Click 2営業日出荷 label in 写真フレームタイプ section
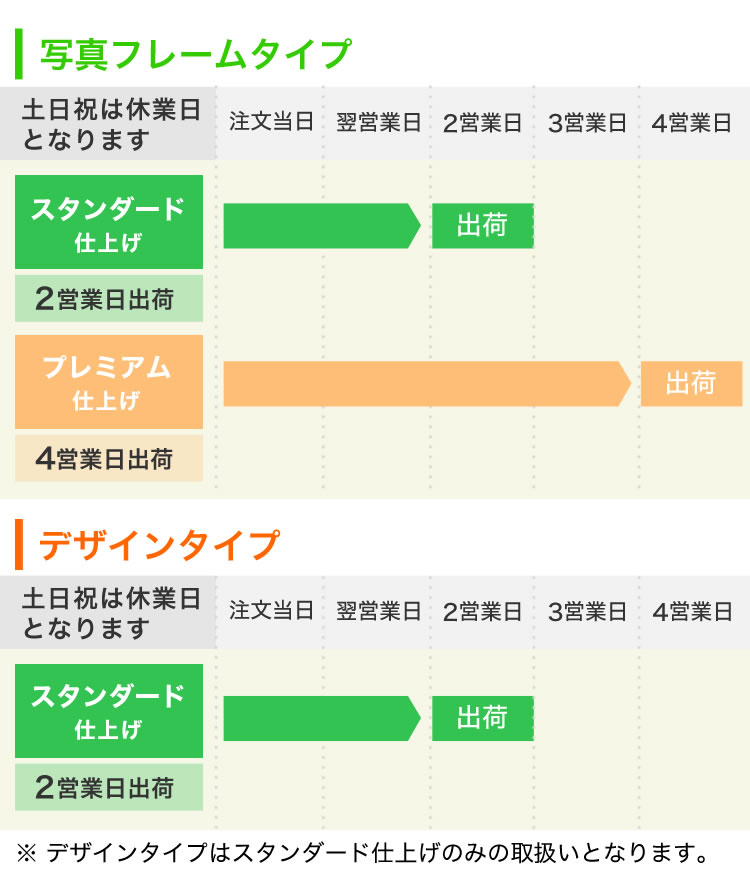Image resolution: width=750 pixels, height=869 pixels. tap(109, 299)
